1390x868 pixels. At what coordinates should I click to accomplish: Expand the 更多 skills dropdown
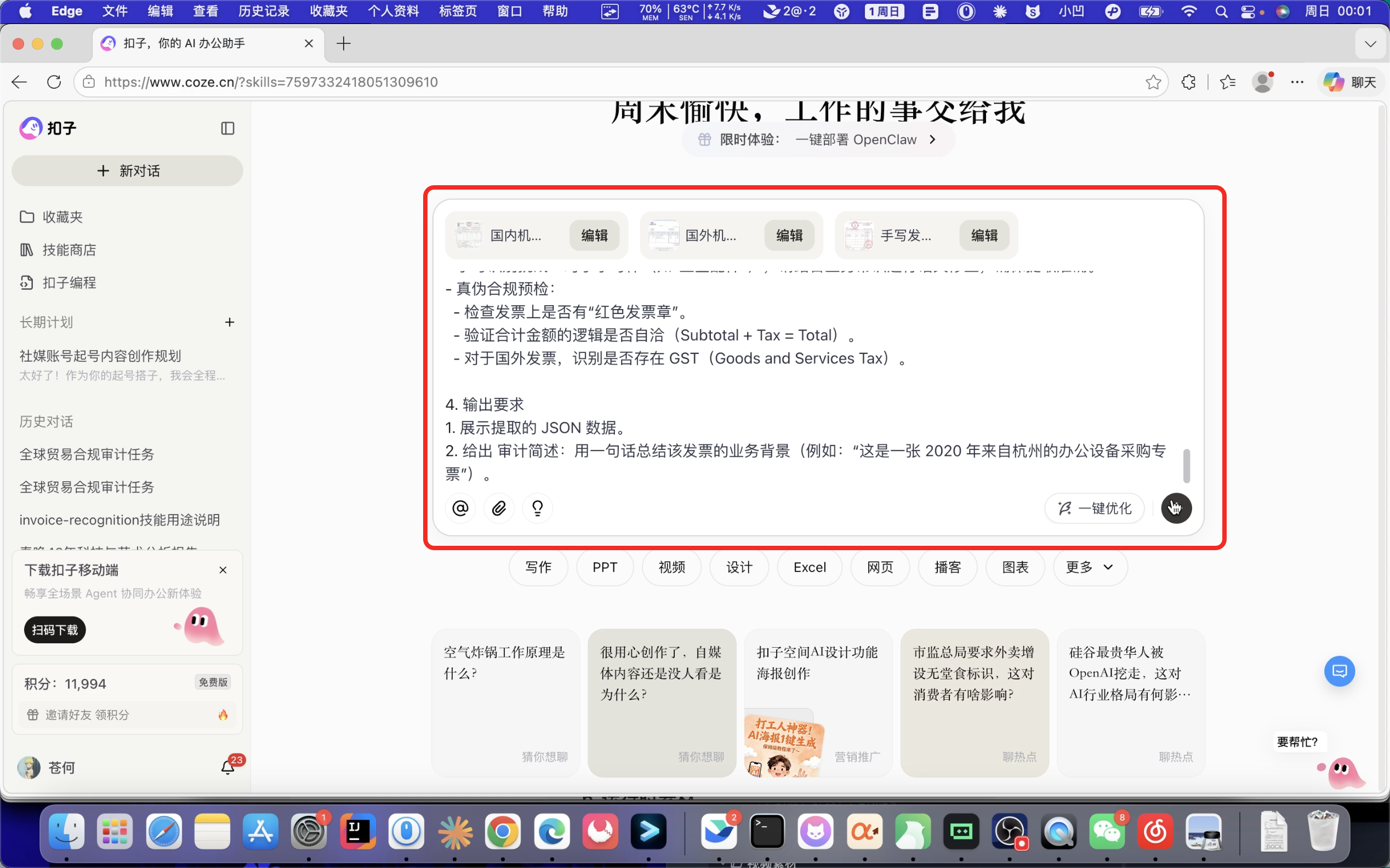pyautogui.click(x=1090, y=567)
